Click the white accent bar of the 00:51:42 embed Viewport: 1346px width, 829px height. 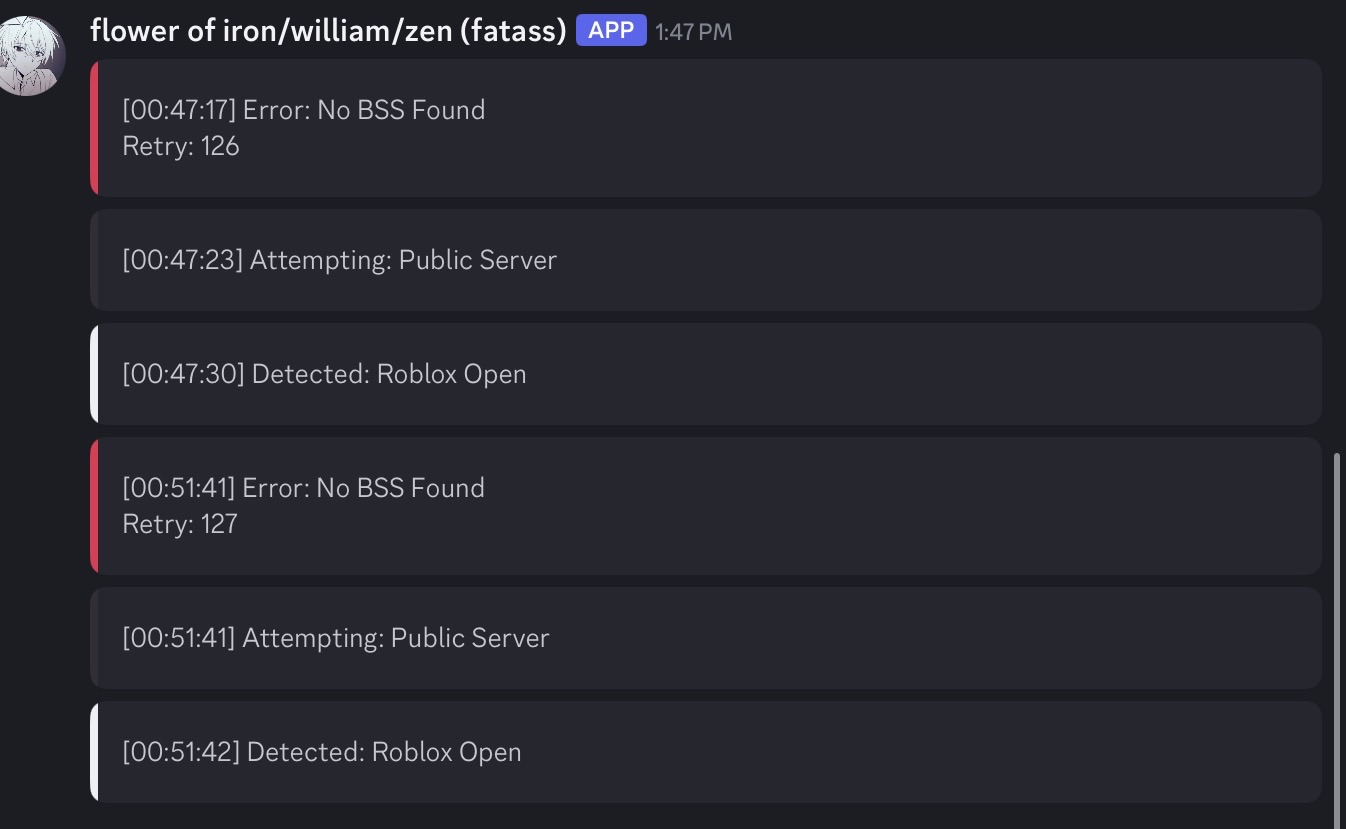click(94, 752)
